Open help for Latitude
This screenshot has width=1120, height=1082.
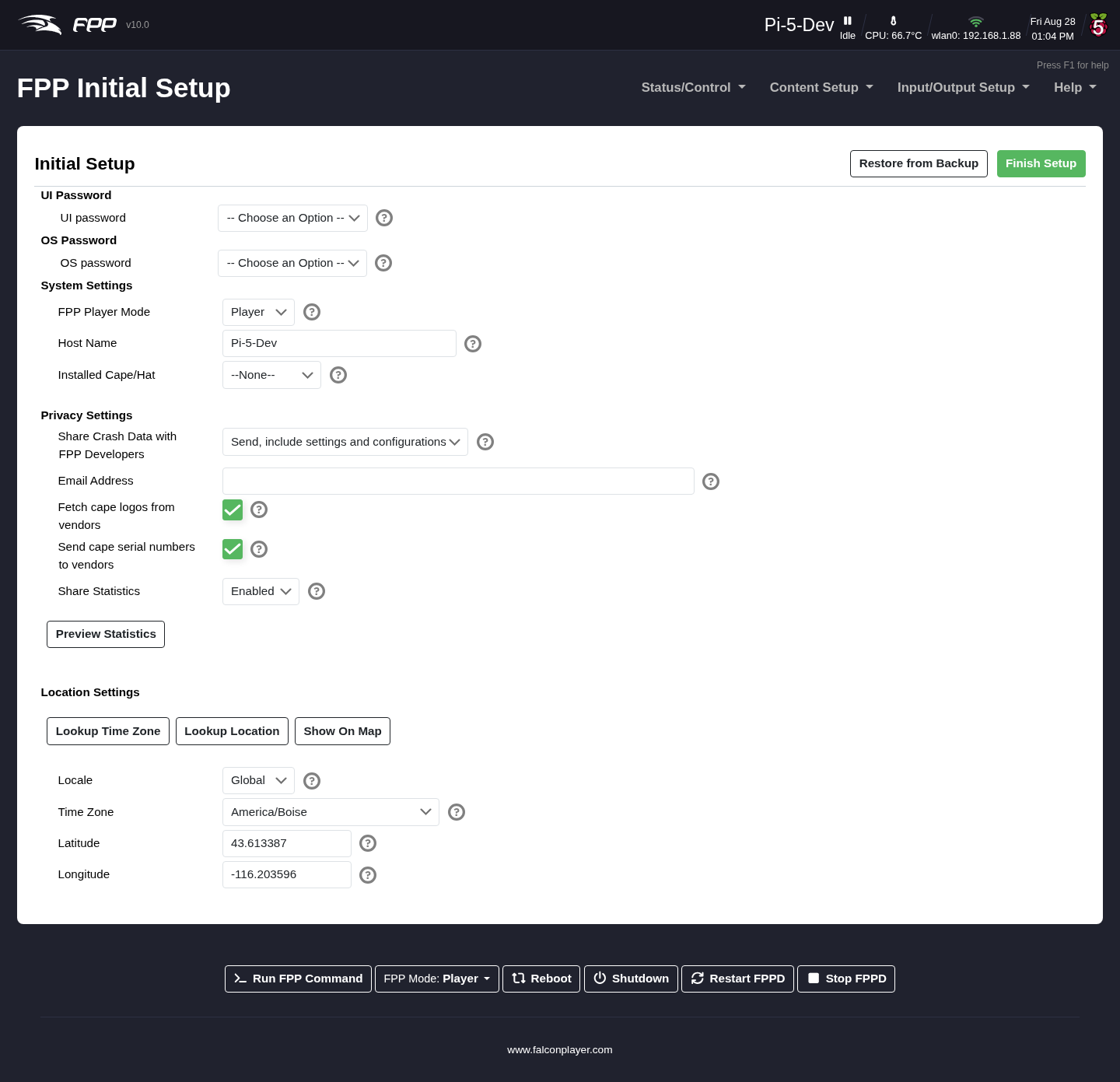pos(368,843)
